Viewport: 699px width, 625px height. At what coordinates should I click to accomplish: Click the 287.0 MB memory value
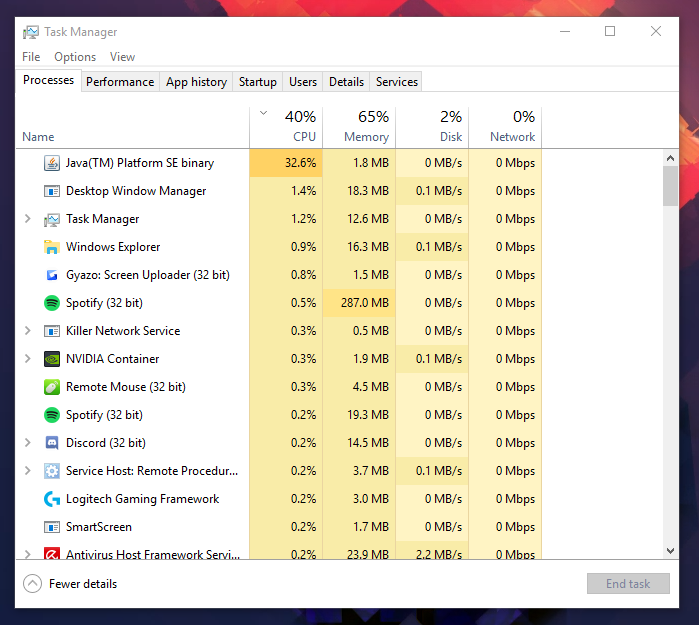pyautogui.click(x=365, y=303)
